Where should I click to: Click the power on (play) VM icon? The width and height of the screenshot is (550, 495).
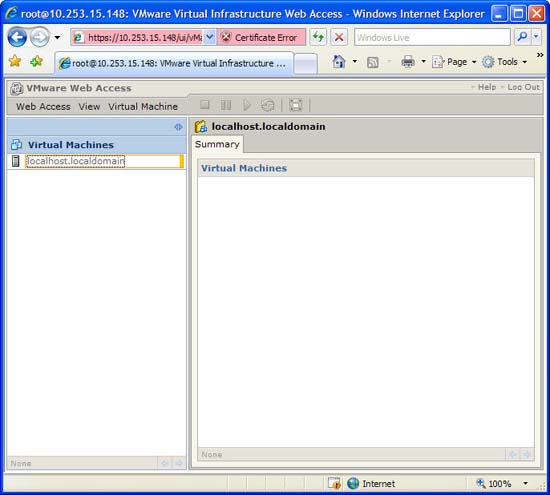click(x=247, y=105)
